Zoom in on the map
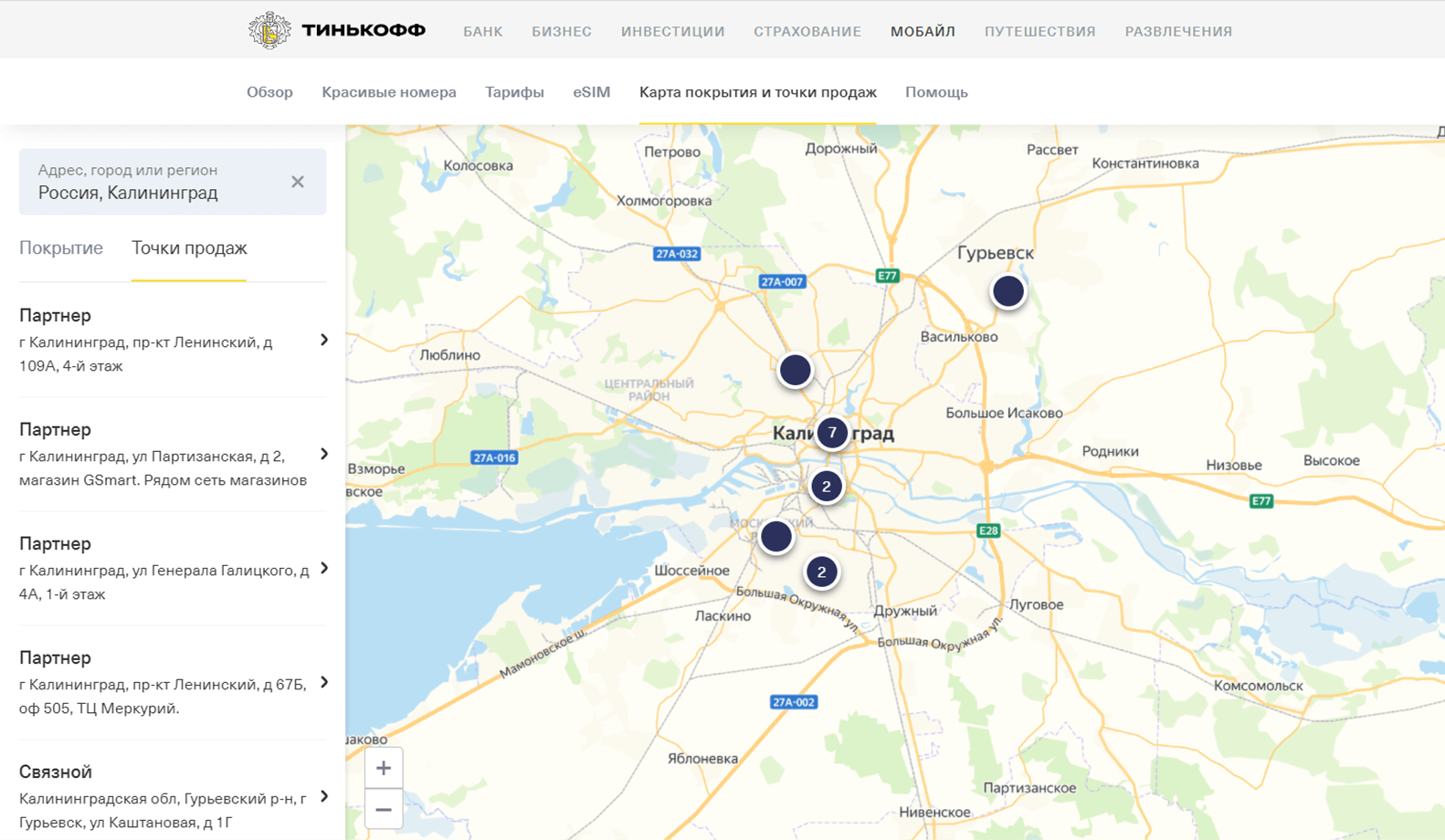The height and width of the screenshot is (840, 1445). pyautogui.click(x=384, y=768)
